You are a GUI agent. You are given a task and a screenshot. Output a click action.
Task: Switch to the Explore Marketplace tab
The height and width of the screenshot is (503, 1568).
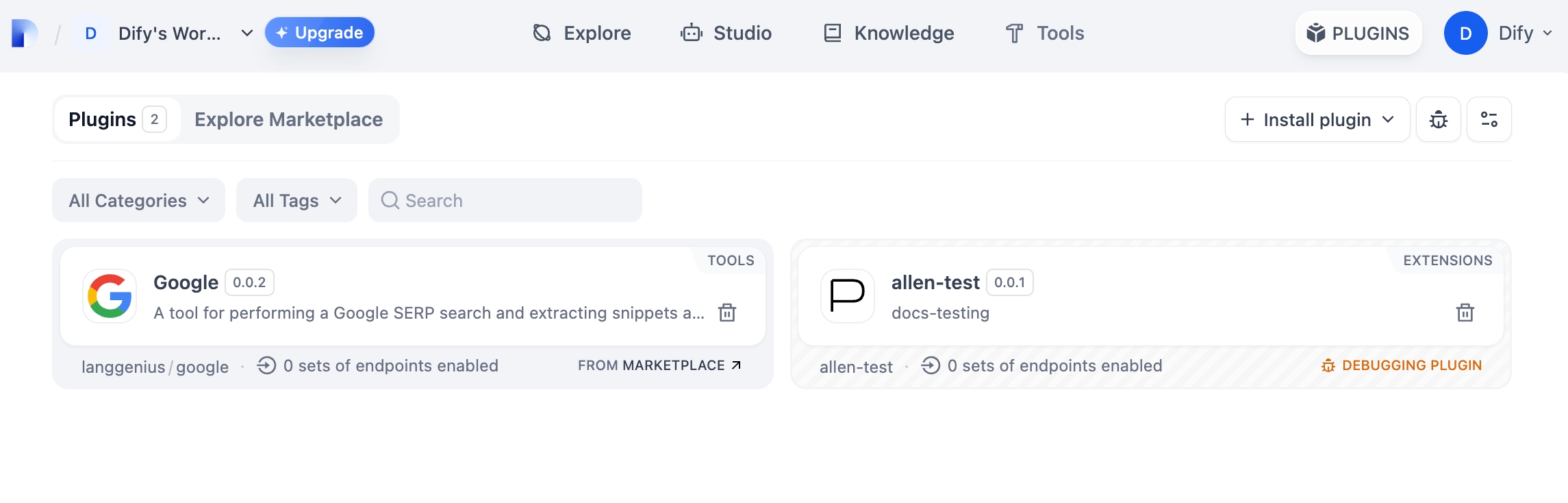288,119
